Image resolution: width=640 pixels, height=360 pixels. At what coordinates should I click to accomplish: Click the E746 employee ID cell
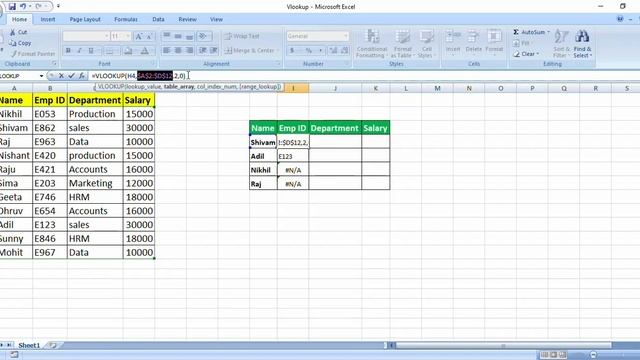pos(50,197)
